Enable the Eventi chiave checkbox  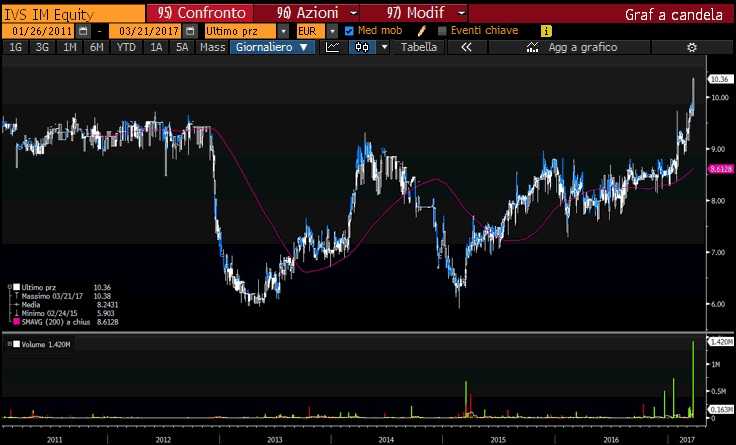(x=441, y=31)
